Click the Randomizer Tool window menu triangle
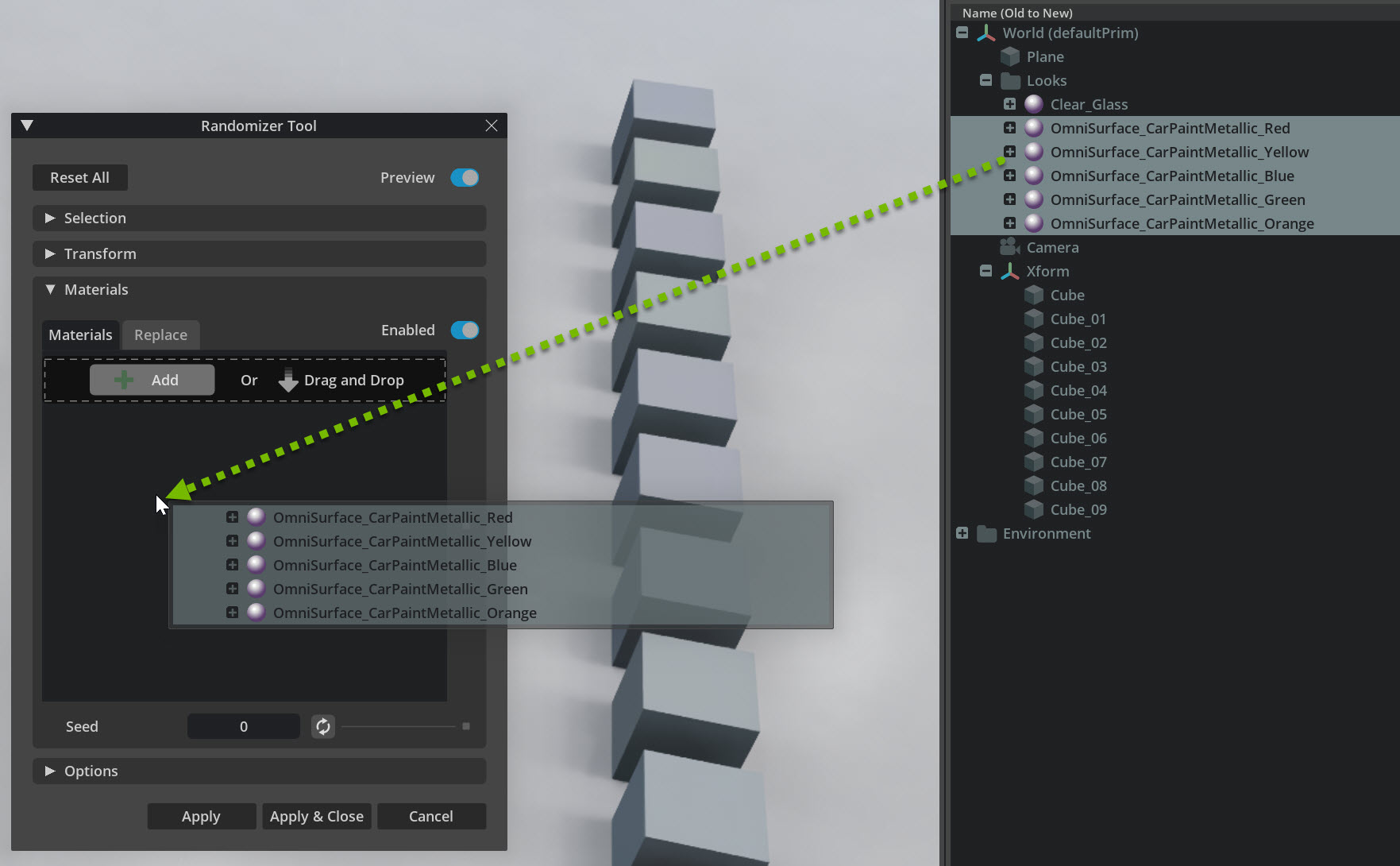1400x866 pixels. coord(27,126)
